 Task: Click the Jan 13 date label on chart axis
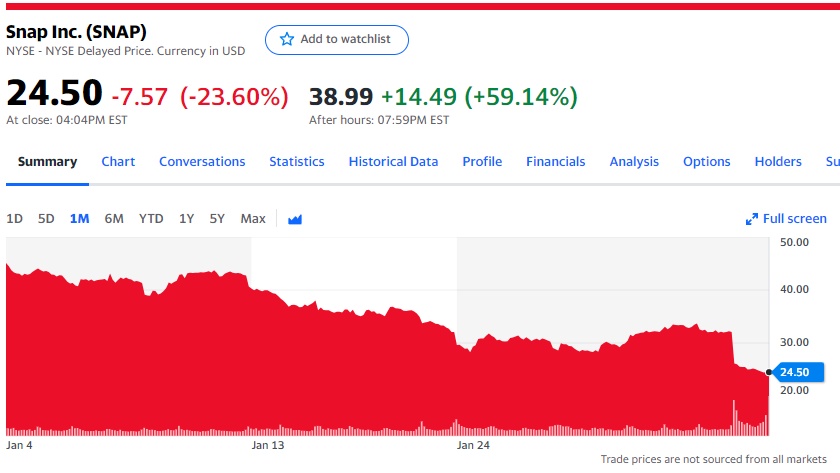click(268, 445)
